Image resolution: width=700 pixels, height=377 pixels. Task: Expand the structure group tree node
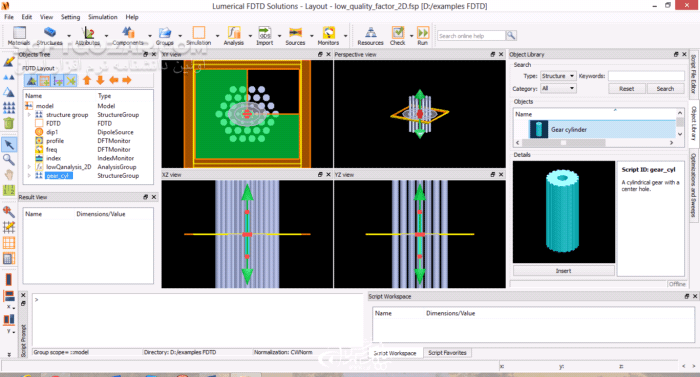(29, 115)
